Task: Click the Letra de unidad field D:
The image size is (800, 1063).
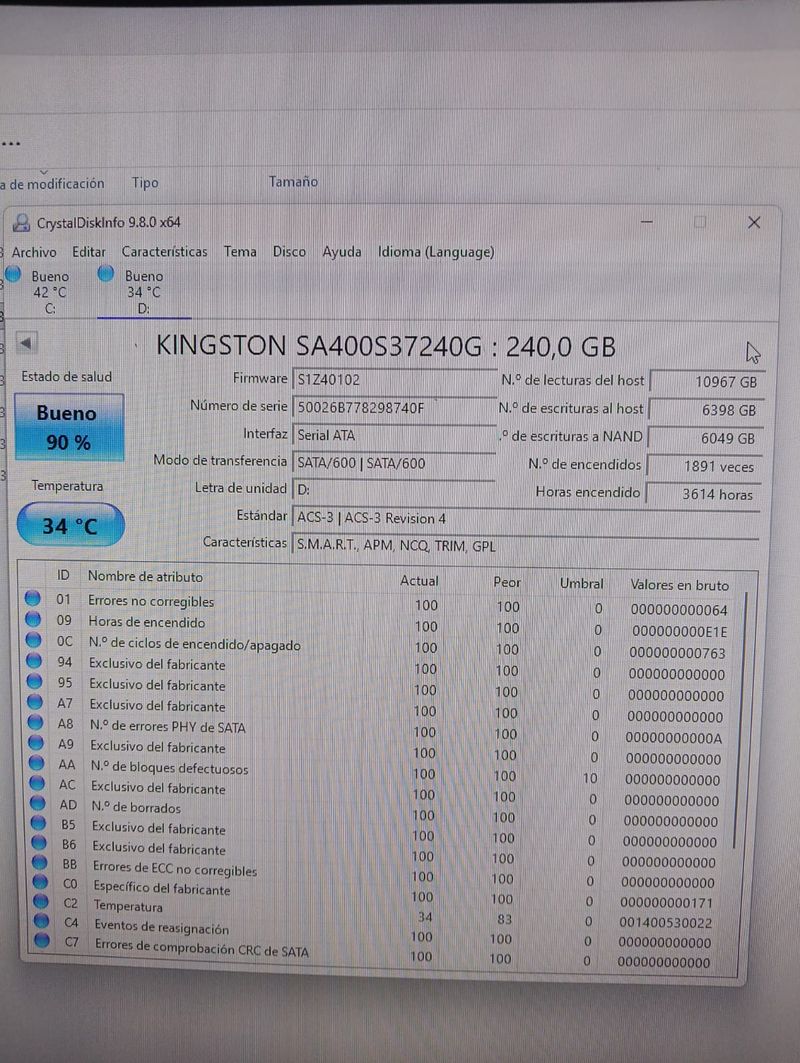Action: (x=394, y=489)
